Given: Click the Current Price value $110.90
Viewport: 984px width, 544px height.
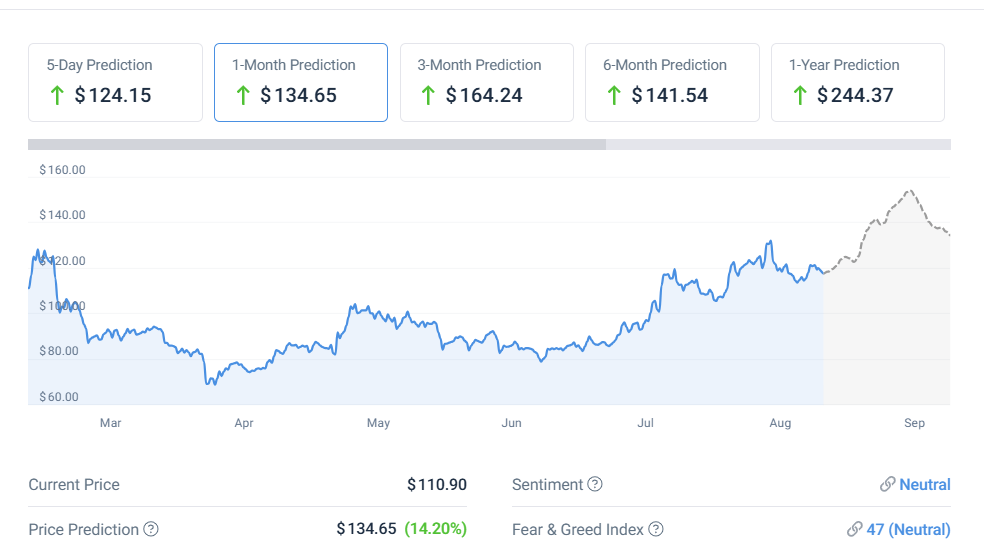Looking at the screenshot, I should [x=437, y=484].
